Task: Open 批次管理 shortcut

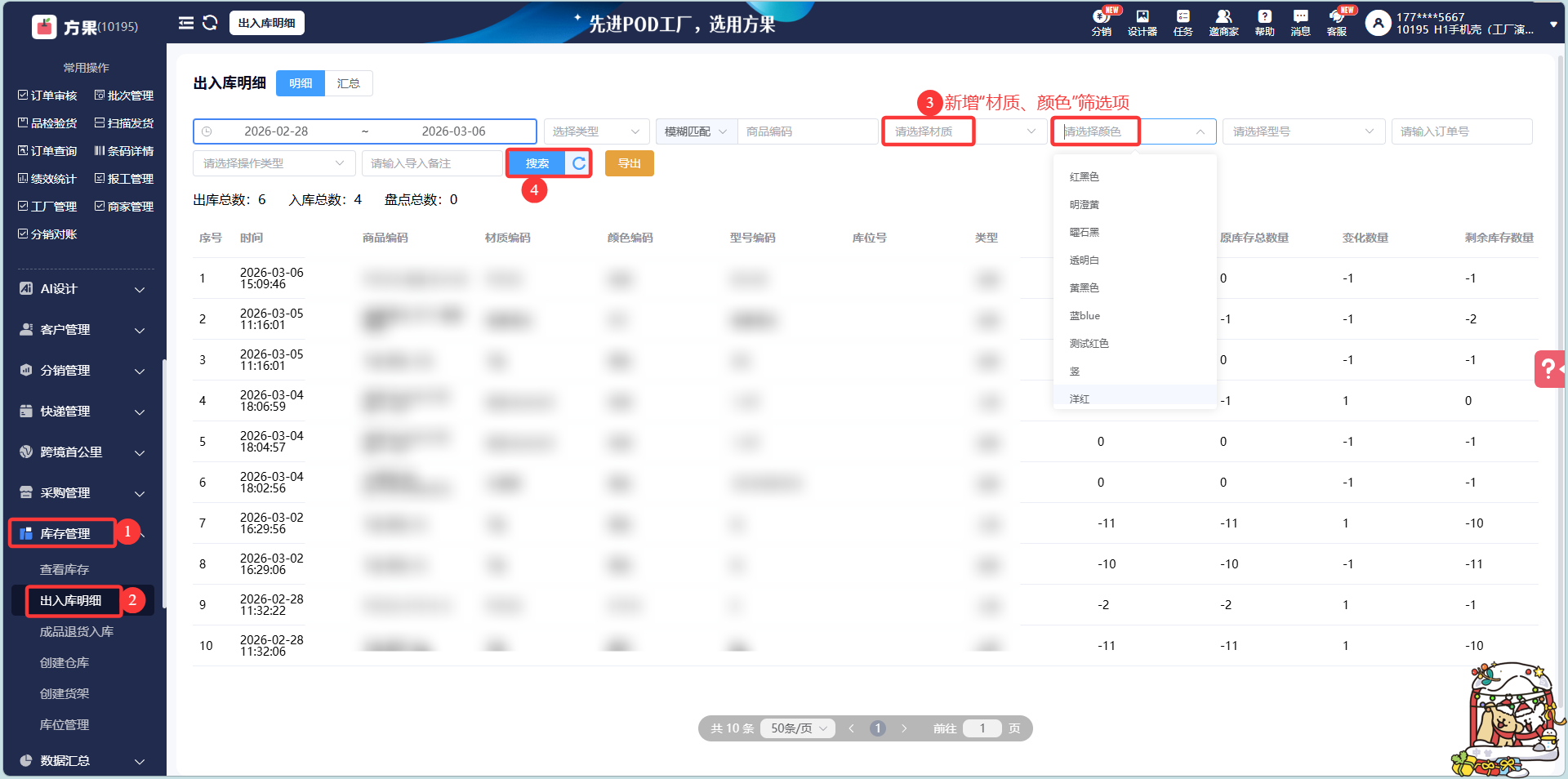Action: click(x=124, y=96)
